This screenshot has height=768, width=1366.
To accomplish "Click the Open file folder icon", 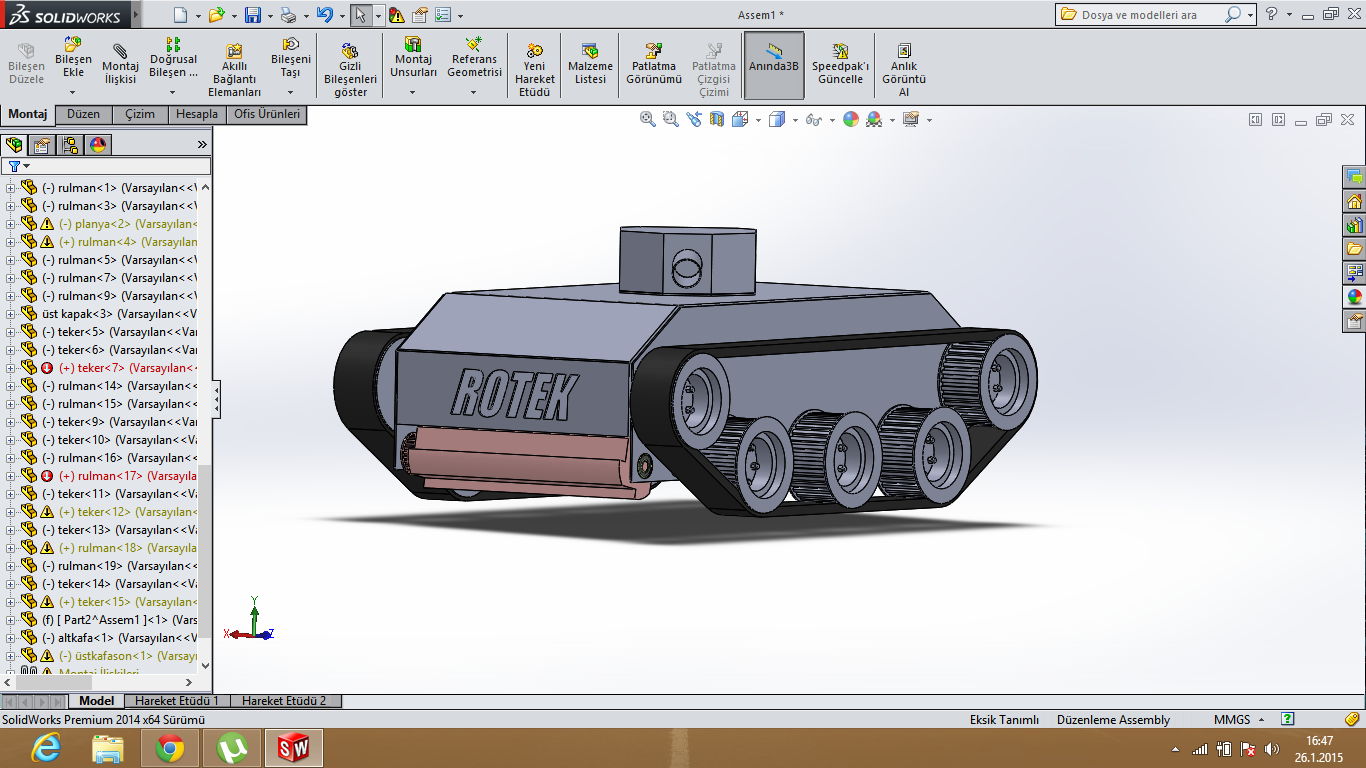I will [x=216, y=15].
